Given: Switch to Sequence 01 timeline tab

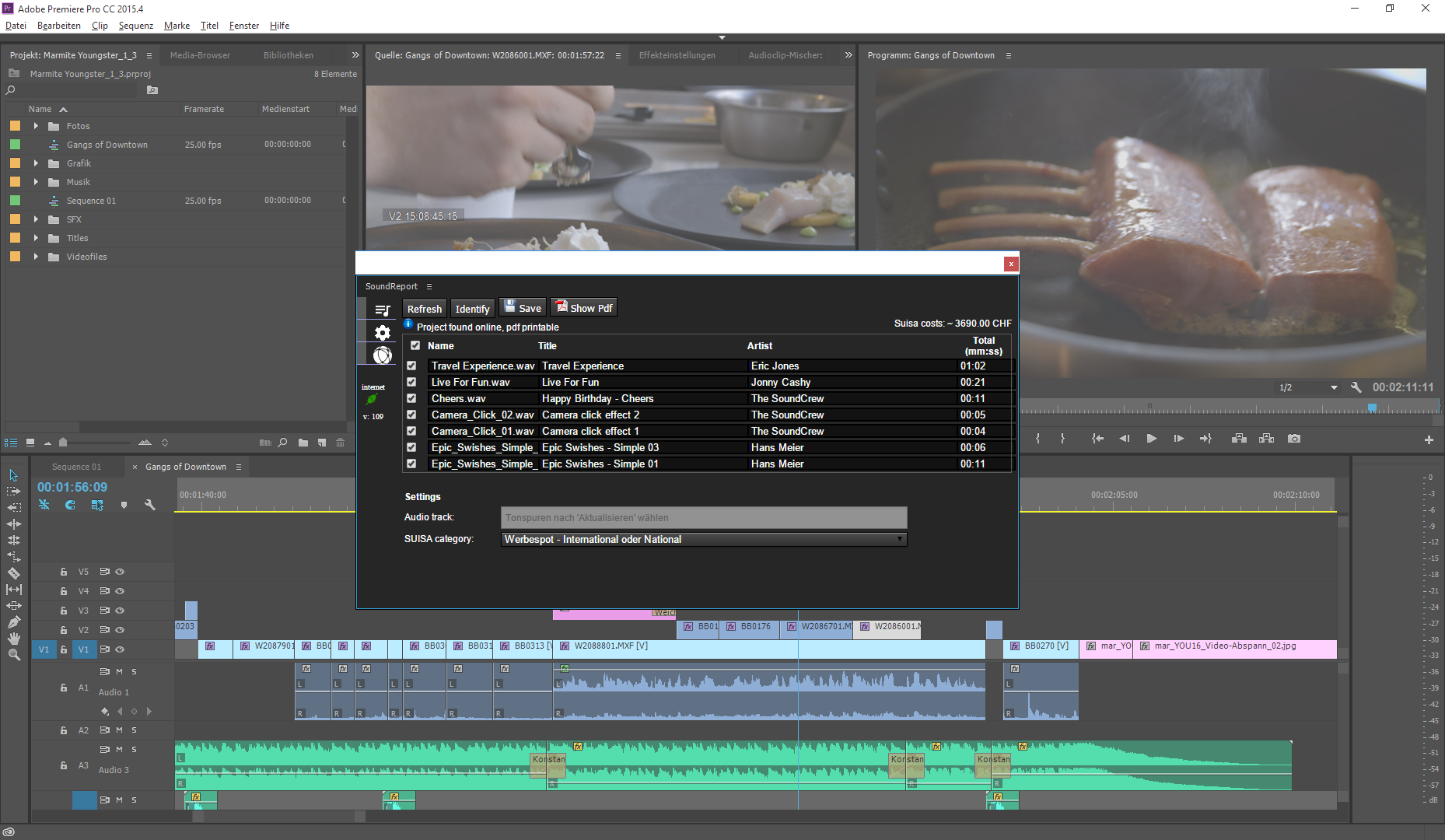Looking at the screenshot, I should click(x=76, y=467).
